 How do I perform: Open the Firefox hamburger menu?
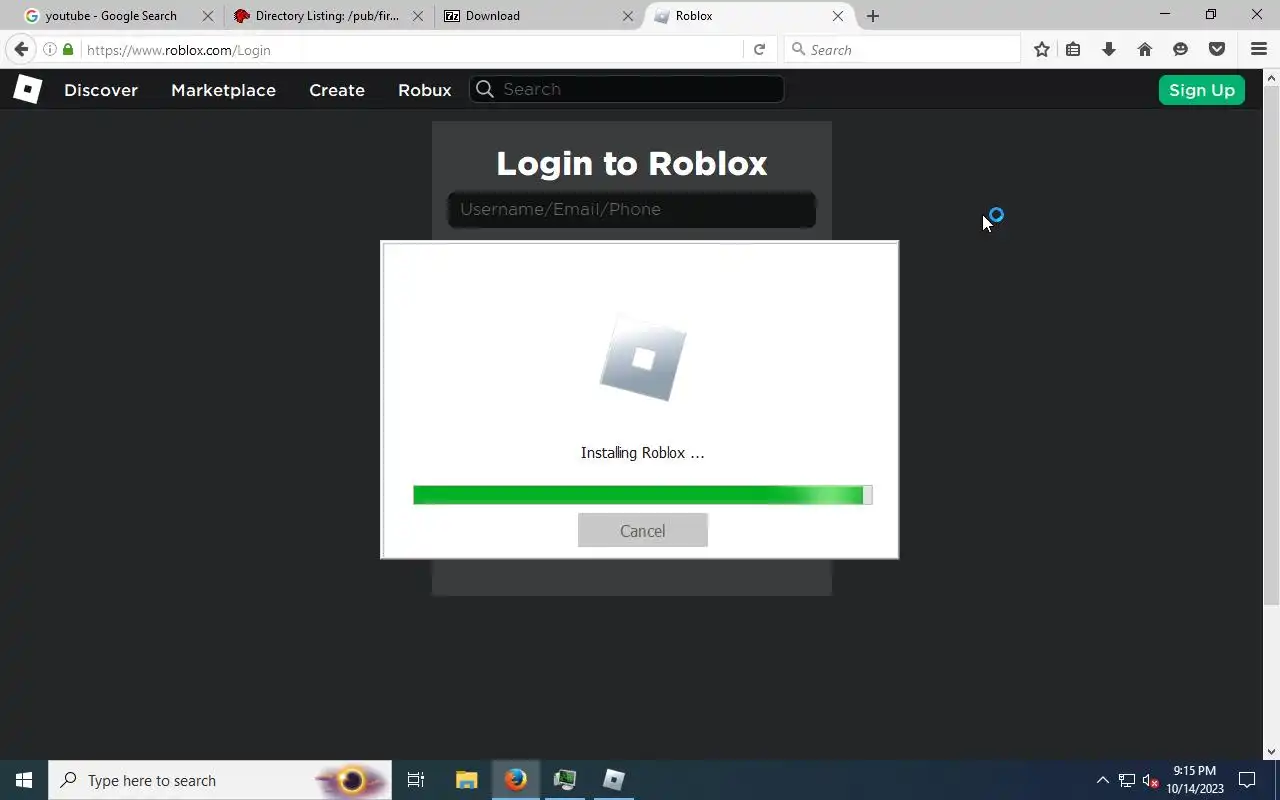coord(1259,49)
